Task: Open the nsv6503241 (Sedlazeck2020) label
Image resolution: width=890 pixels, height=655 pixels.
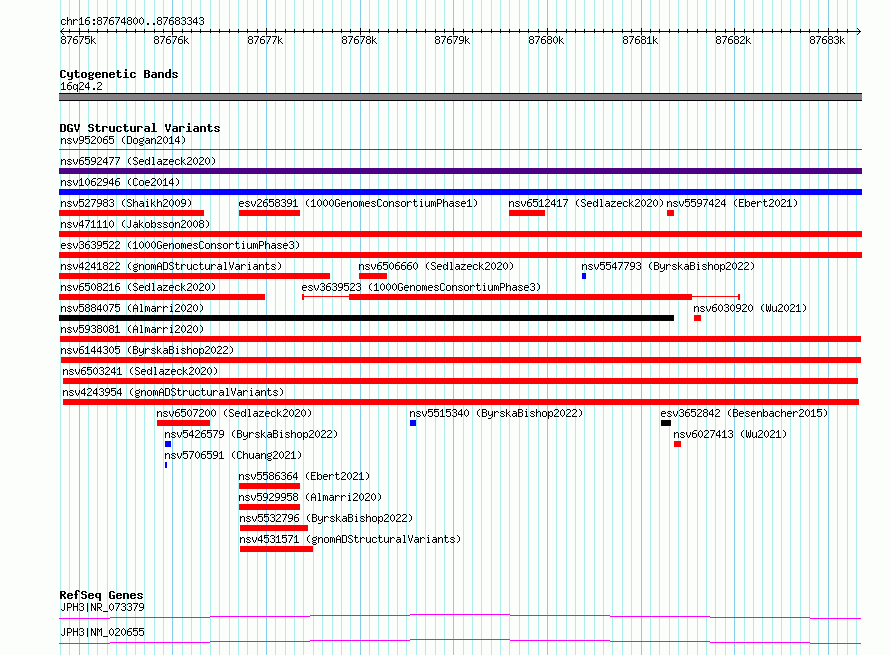Action: pos(140,371)
